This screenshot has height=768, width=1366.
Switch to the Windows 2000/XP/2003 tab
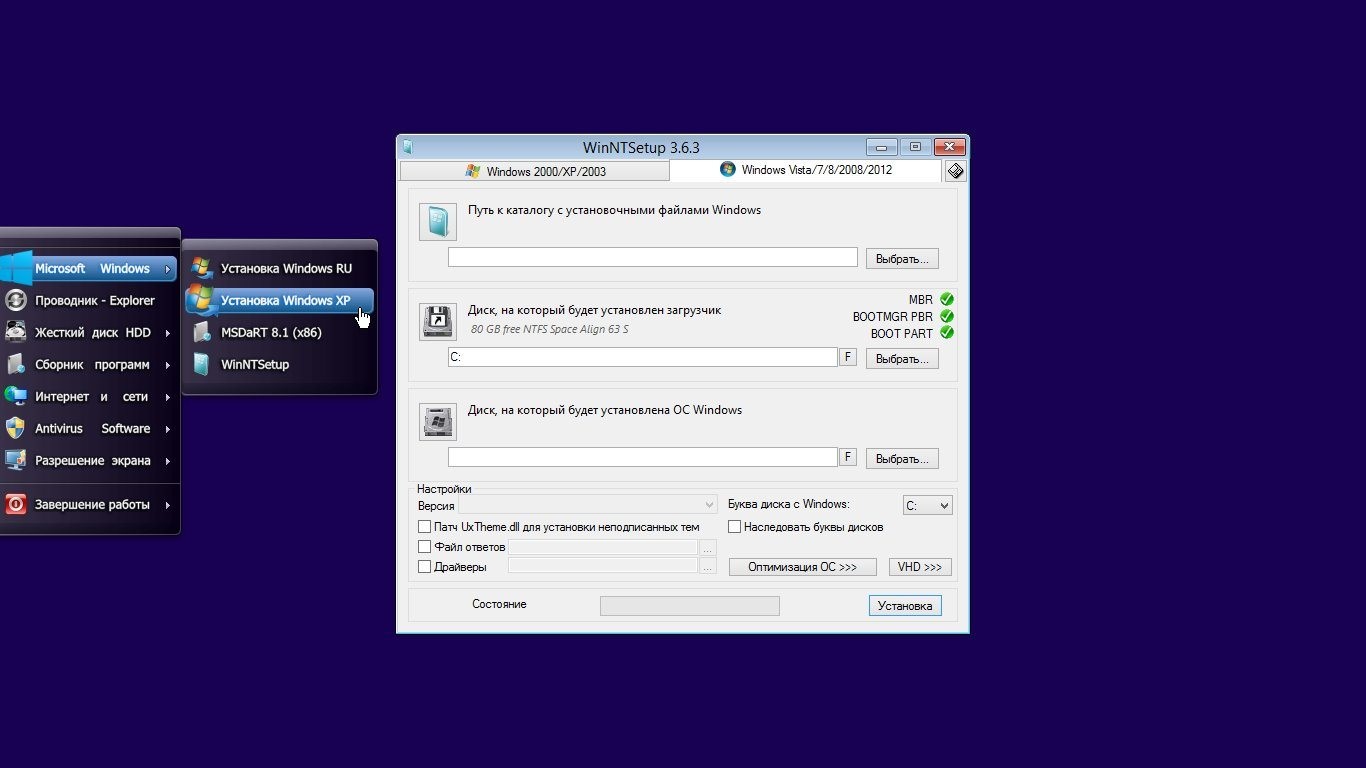(535, 171)
